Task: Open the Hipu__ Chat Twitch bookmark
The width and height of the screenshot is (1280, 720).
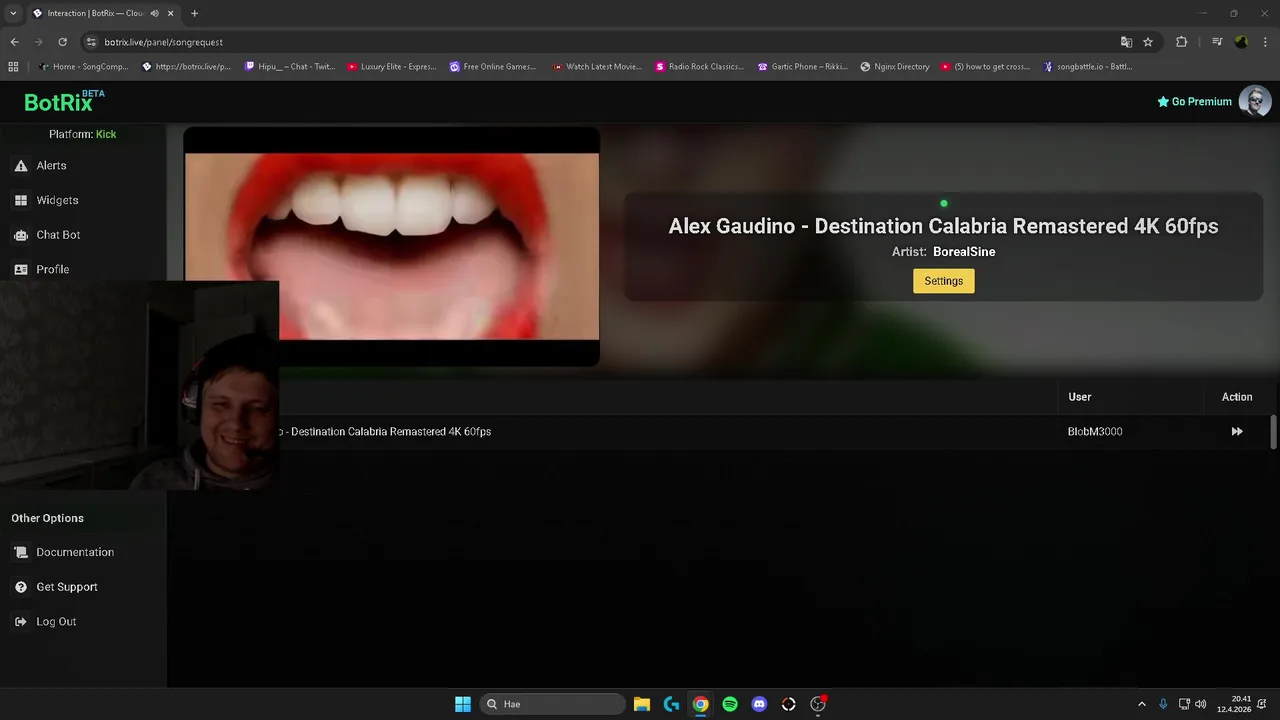Action: tap(290, 67)
